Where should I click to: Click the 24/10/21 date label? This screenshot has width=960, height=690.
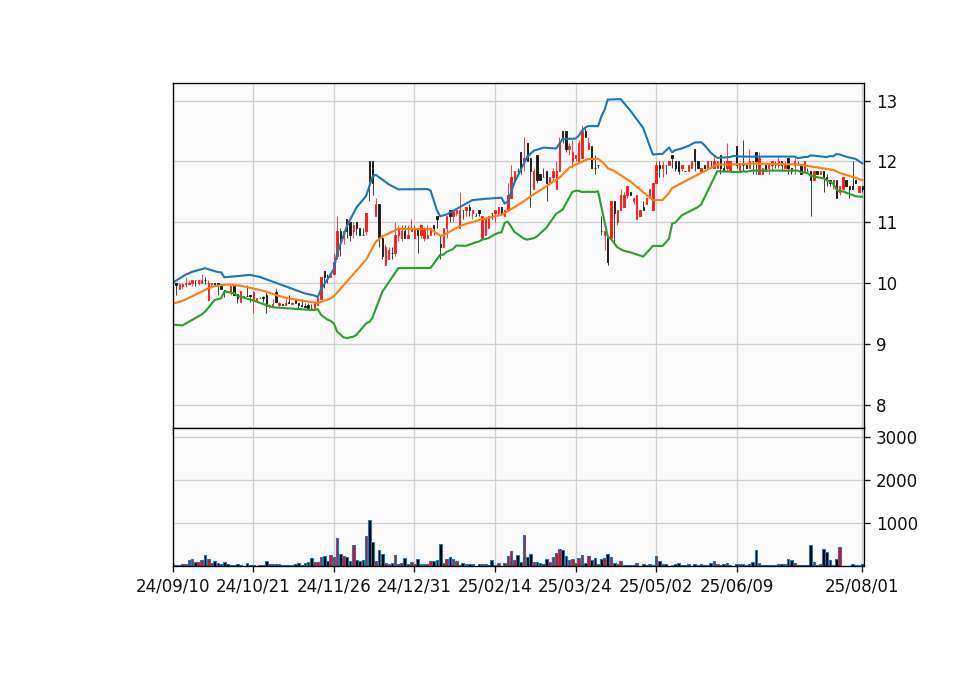[x=253, y=586]
